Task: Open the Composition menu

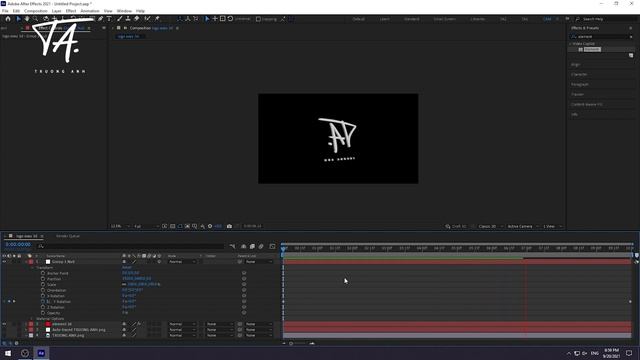Action: point(36,11)
